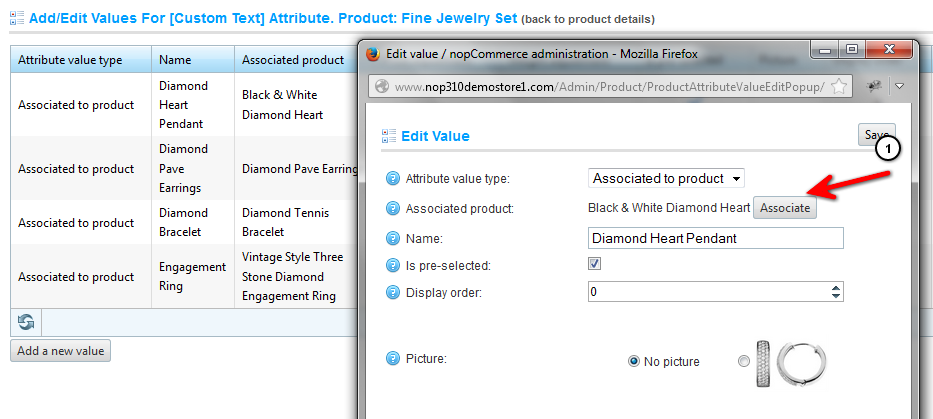
Task: Click the Save button
Action: tap(876, 135)
